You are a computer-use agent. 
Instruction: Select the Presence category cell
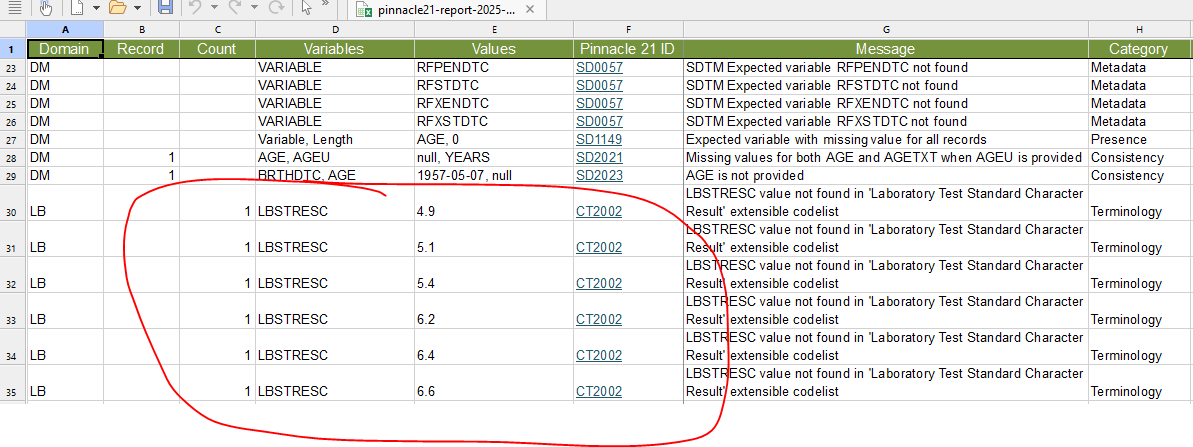pyautogui.click(x=1139, y=140)
